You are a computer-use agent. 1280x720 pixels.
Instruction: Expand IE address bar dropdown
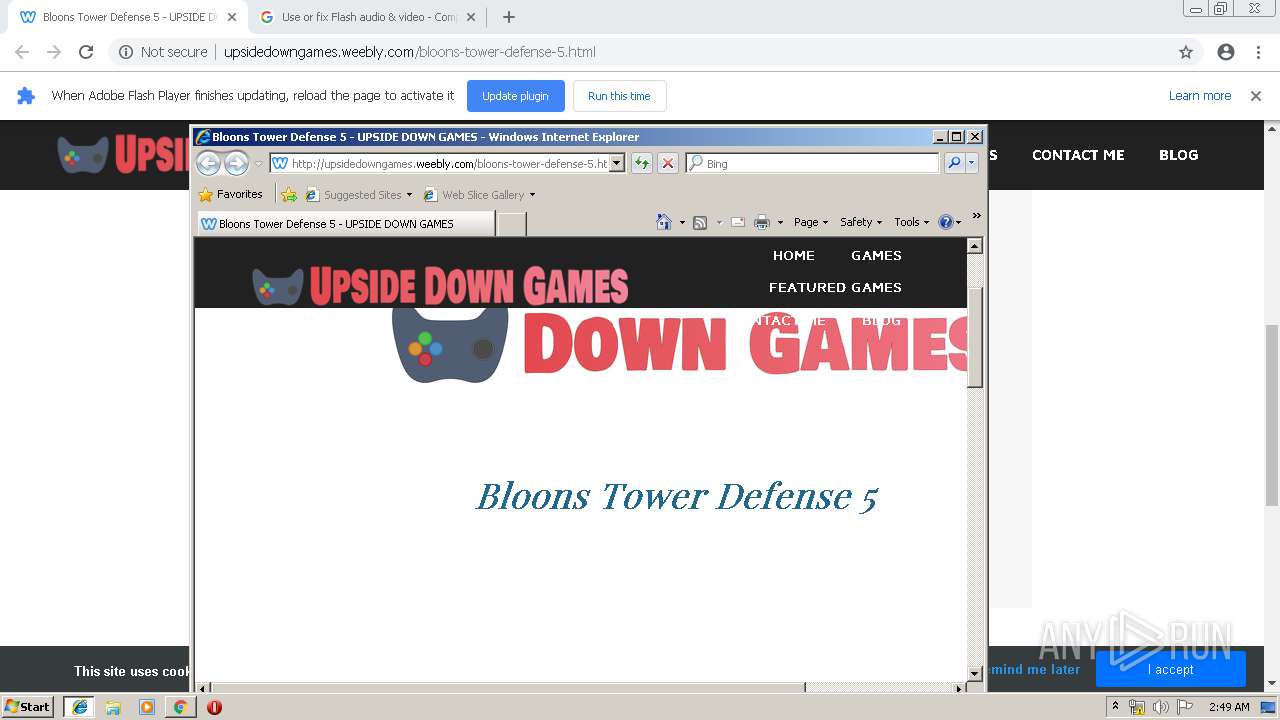click(x=617, y=163)
